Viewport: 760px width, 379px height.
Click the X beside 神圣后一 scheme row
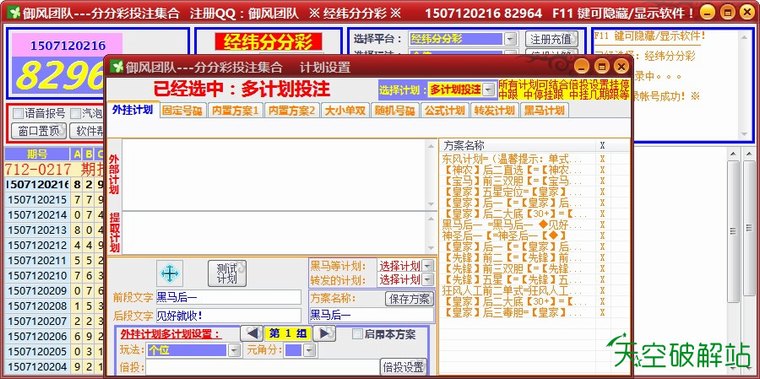[602, 236]
